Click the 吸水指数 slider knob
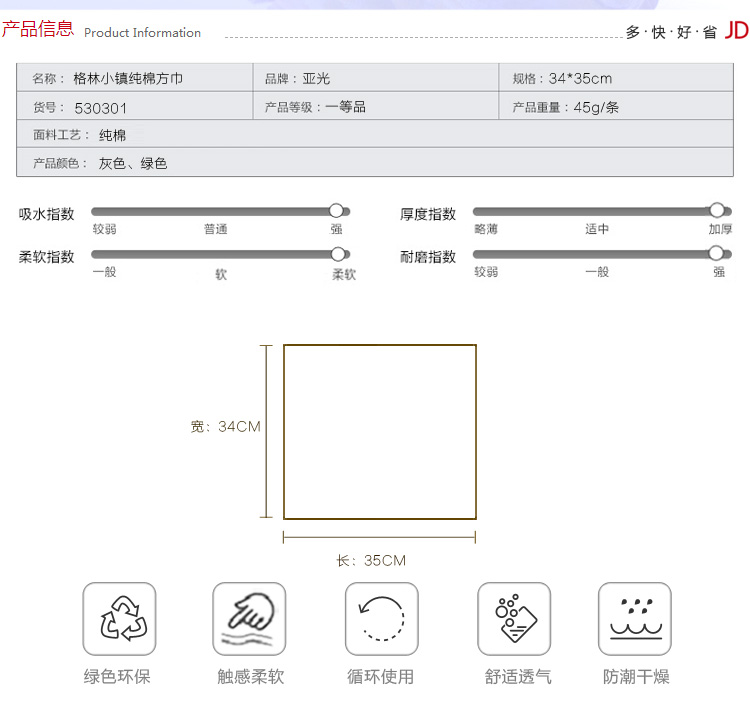This screenshot has height=710, width=750. point(336,211)
